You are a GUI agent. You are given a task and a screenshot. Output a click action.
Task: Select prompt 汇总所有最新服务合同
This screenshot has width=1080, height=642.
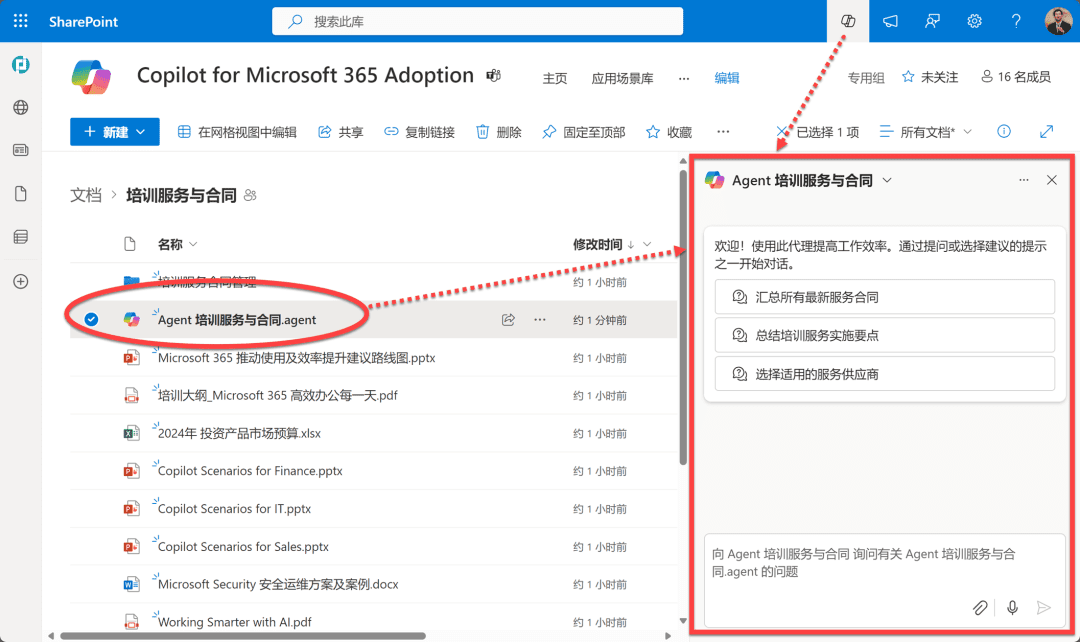click(x=884, y=297)
